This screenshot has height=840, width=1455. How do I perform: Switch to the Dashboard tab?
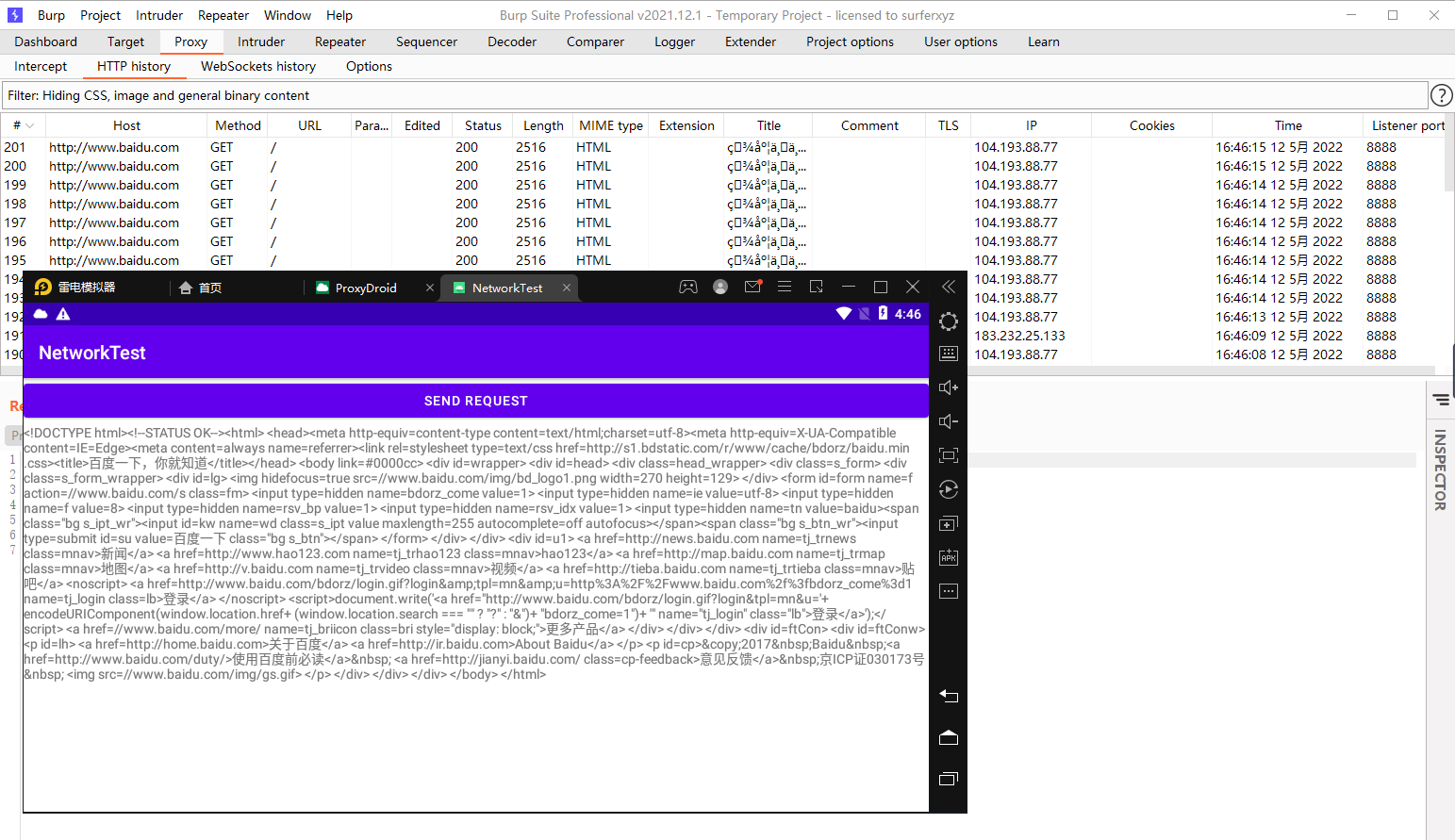[x=46, y=41]
